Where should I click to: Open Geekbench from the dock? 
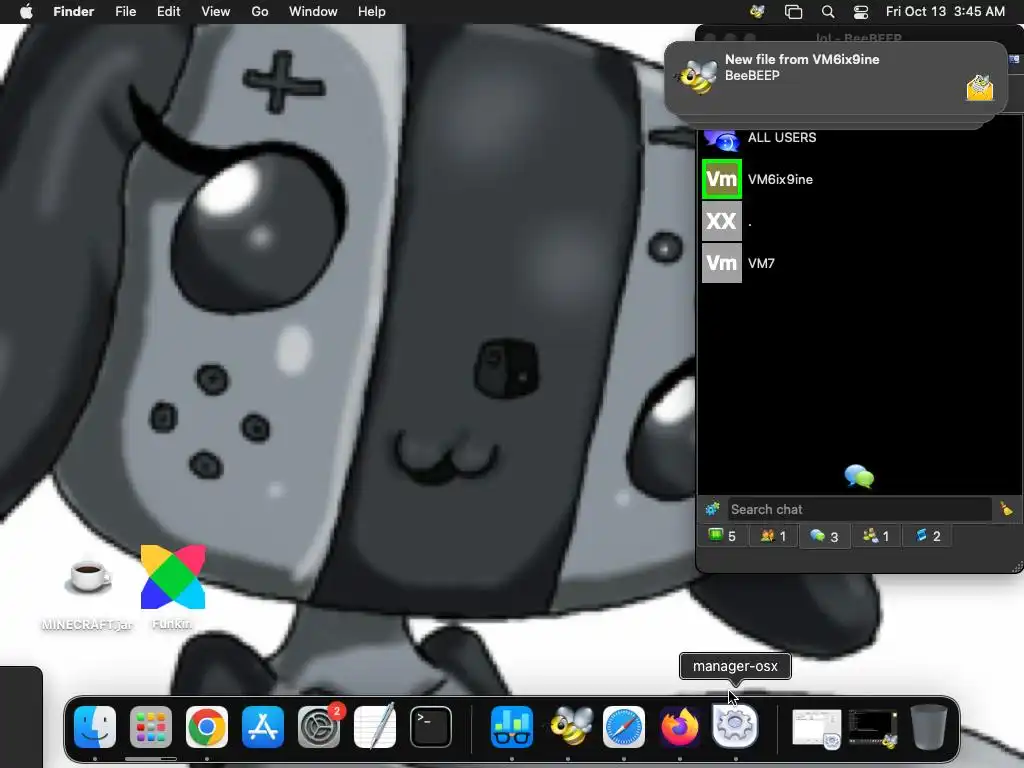pos(511,727)
